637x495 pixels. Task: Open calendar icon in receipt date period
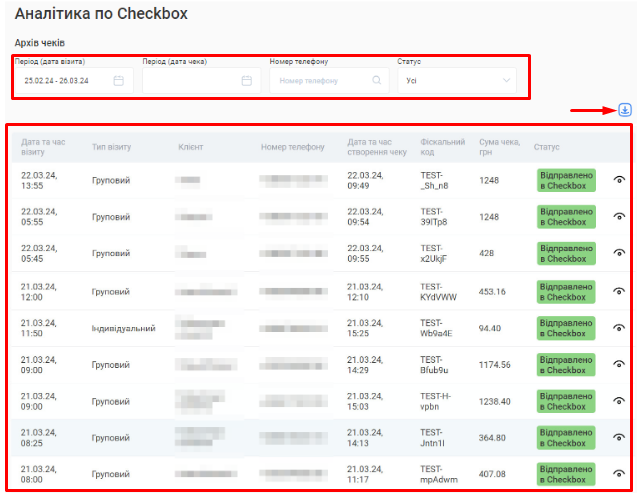246,81
